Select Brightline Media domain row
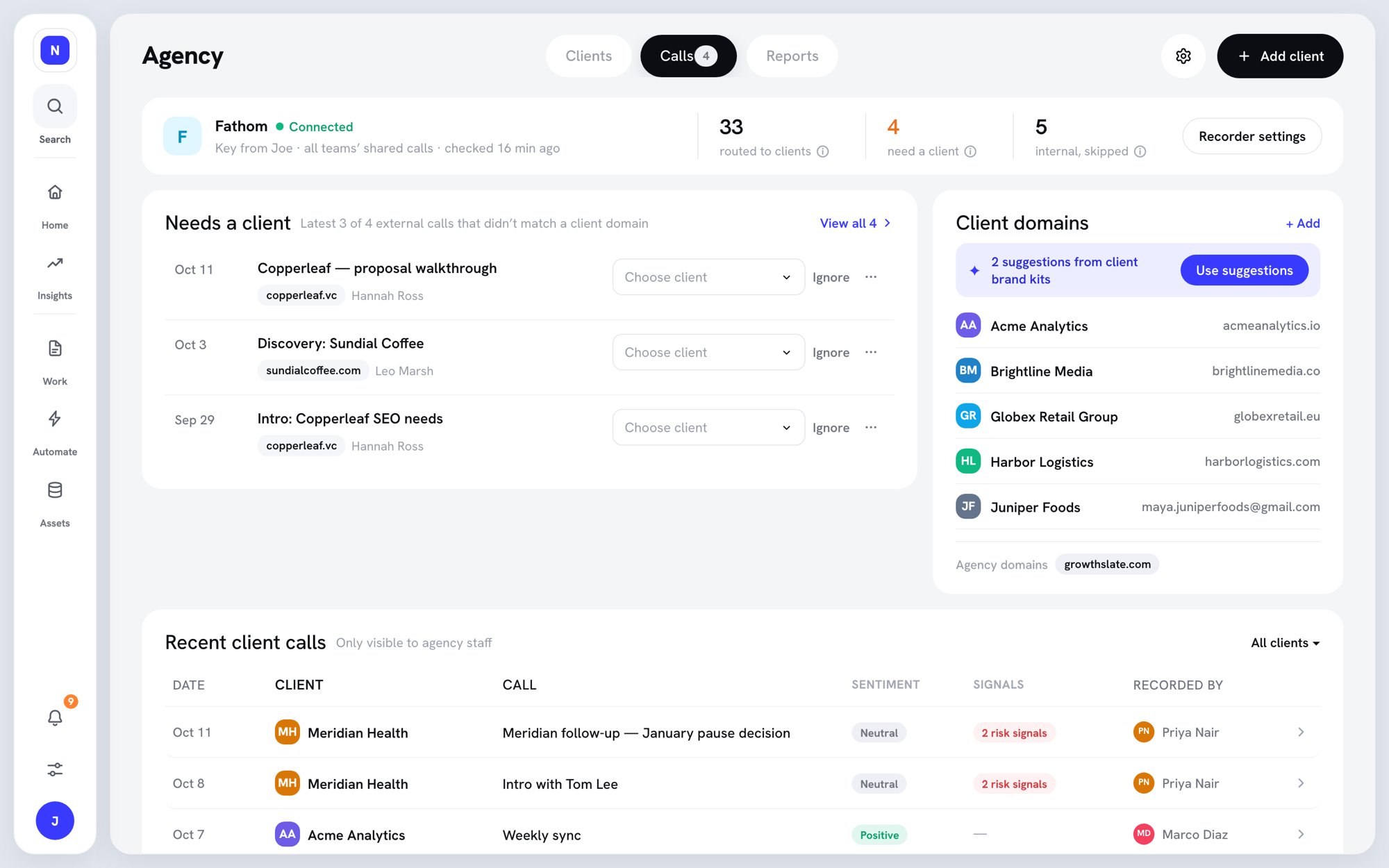Image resolution: width=1389 pixels, height=868 pixels. coord(1138,371)
